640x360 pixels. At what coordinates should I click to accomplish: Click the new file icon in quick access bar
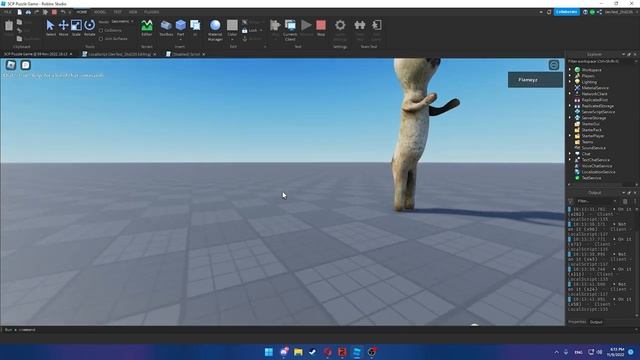pos(19,12)
